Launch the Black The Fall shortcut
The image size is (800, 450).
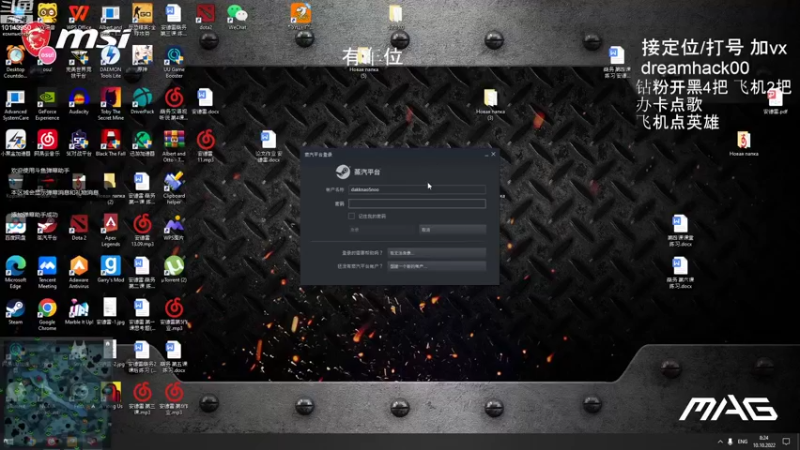point(110,143)
